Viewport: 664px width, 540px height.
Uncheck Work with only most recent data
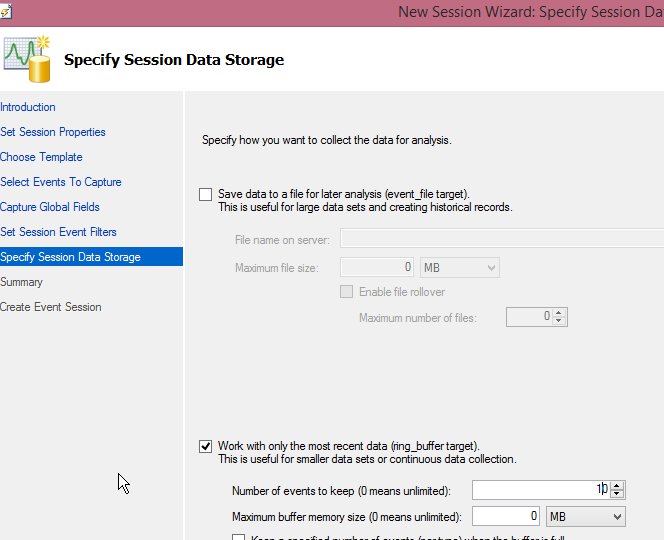[x=206, y=446]
